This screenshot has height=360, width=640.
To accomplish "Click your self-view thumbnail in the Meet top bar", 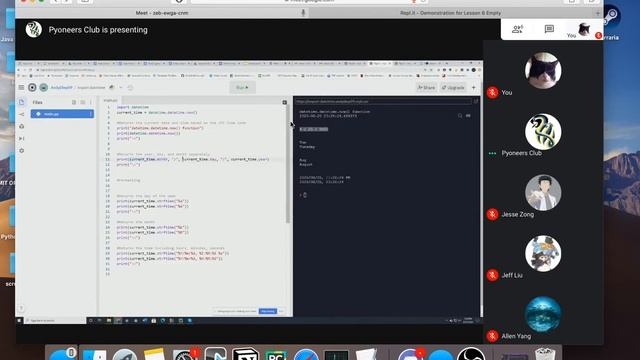I will click(584, 29).
